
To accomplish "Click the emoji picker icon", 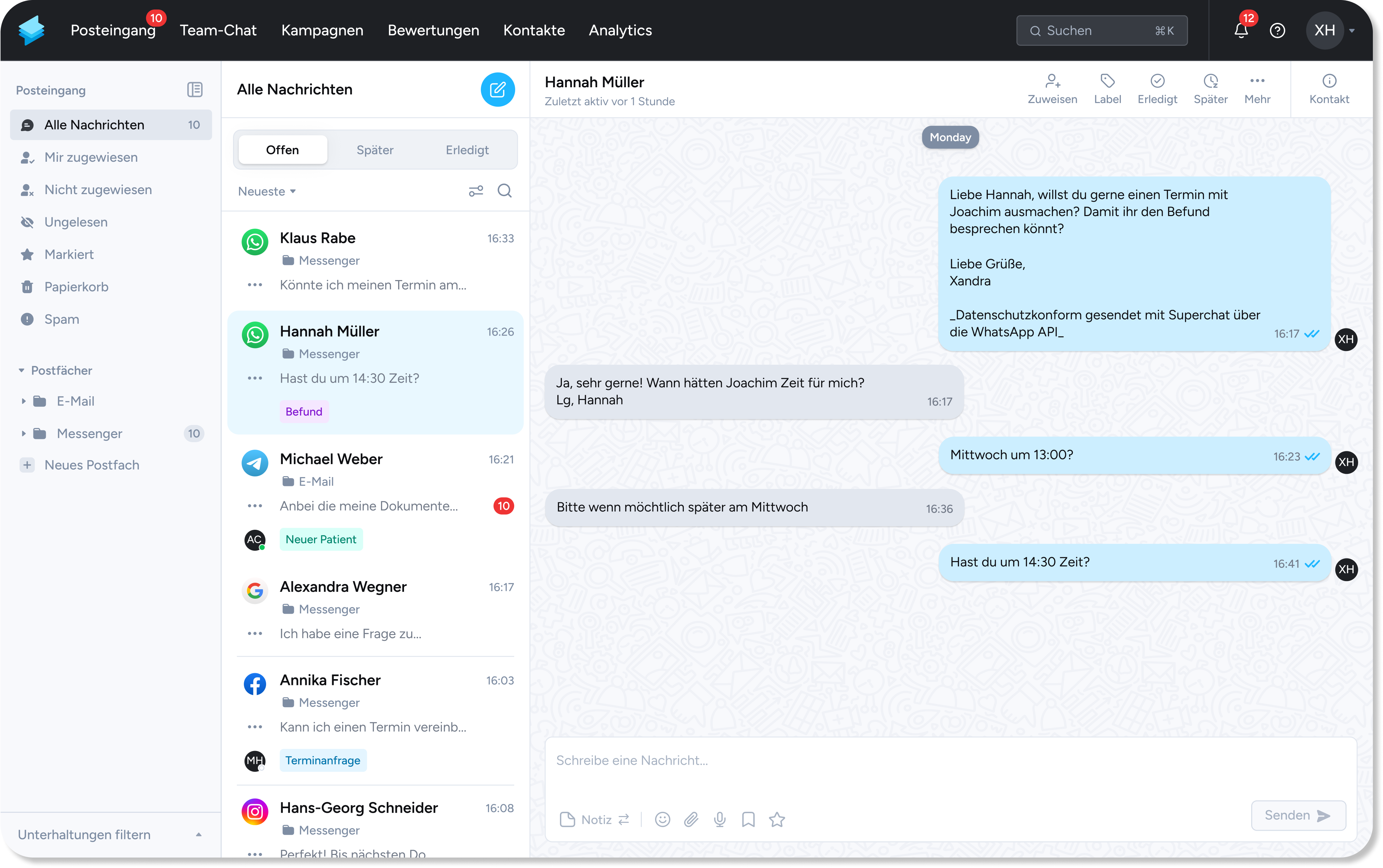I will 662,819.
